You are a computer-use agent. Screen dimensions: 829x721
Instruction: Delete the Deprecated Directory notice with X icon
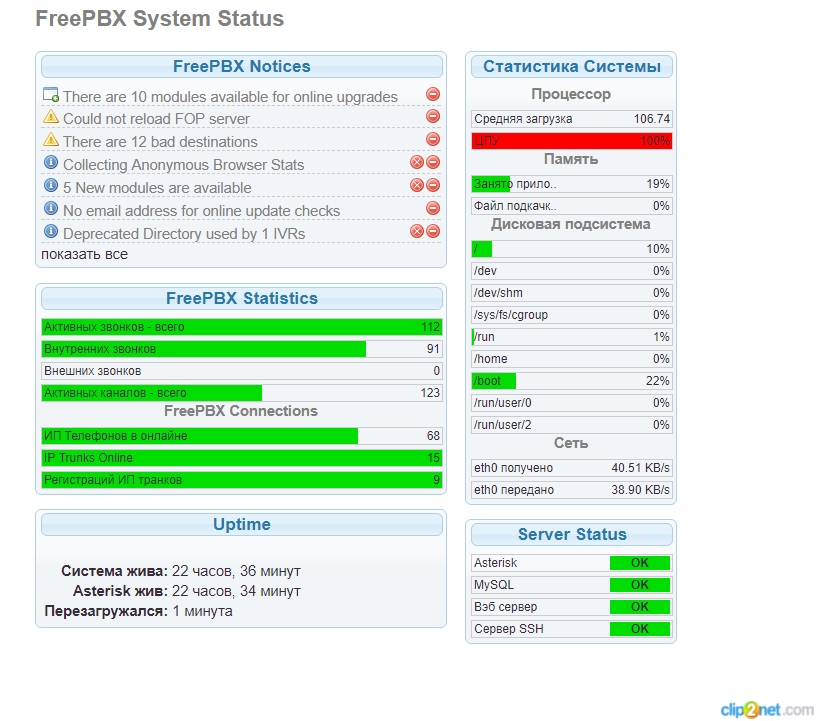pyautogui.click(x=417, y=232)
